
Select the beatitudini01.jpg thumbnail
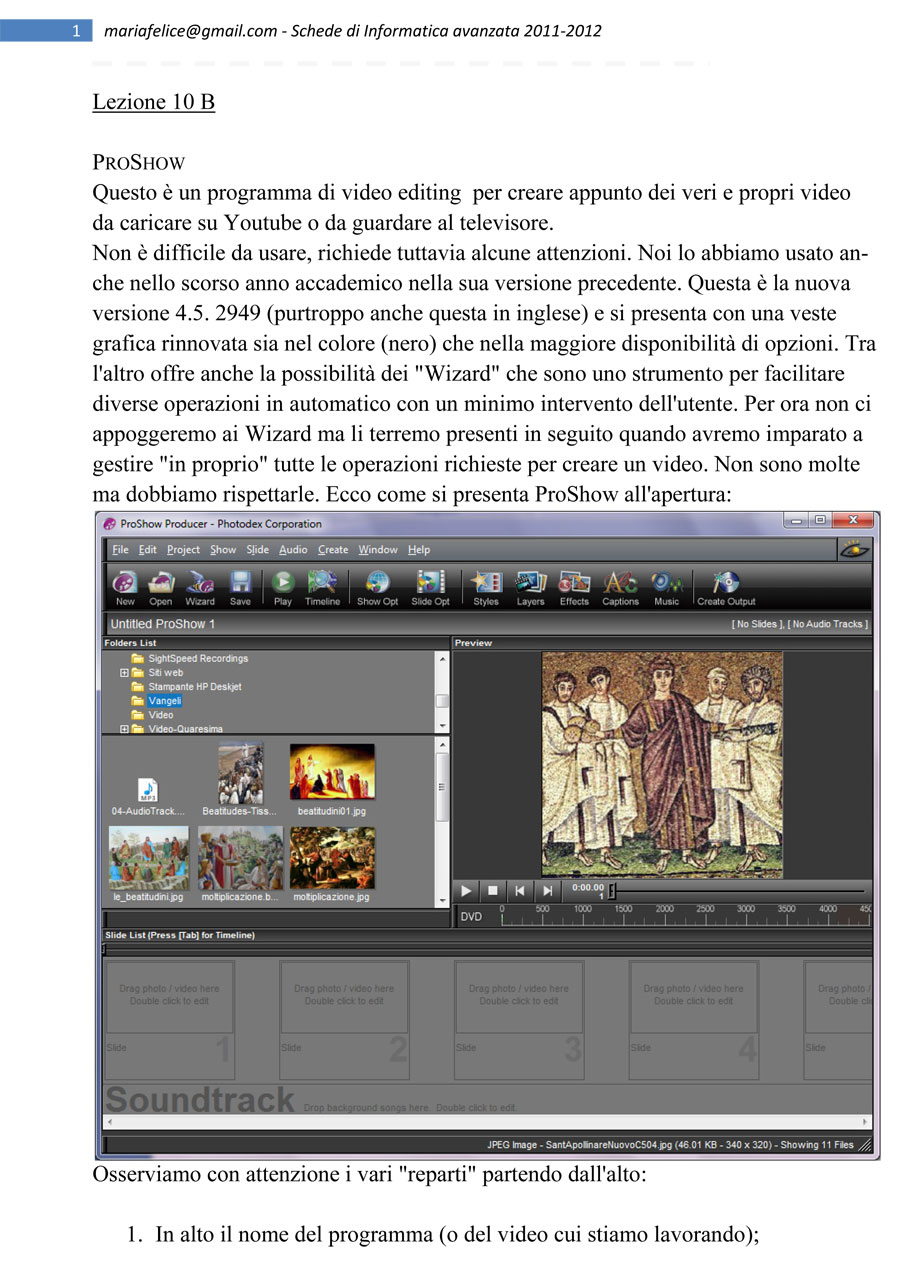coord(332,779)
